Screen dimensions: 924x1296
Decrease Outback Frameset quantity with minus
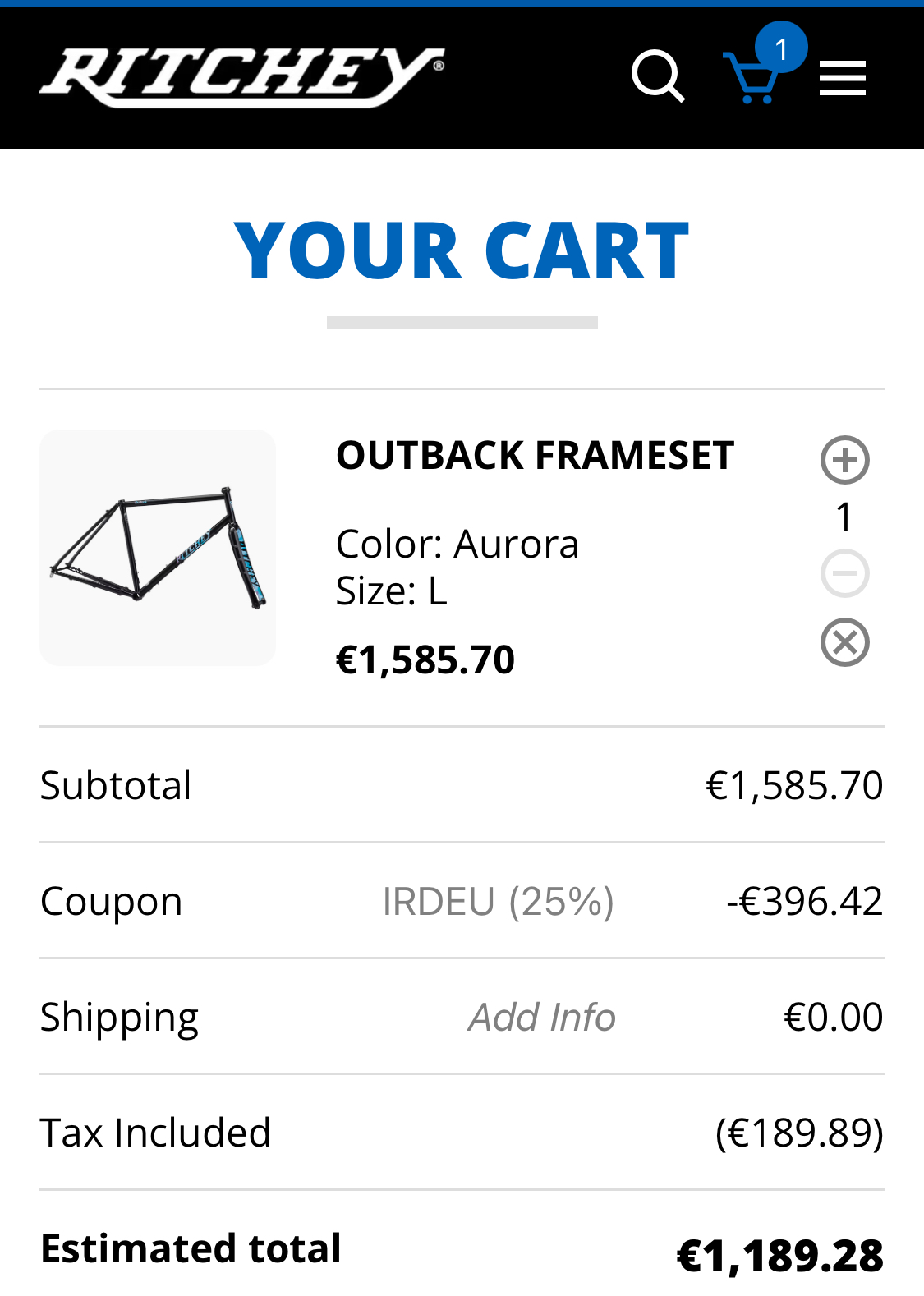pyautogui.click(x=844, y=572)
